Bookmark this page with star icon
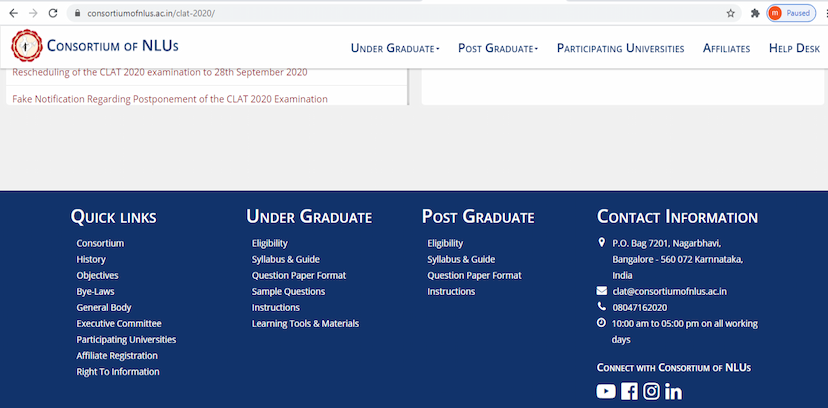This screenshot has width=828, height=408. click(731, 13)
